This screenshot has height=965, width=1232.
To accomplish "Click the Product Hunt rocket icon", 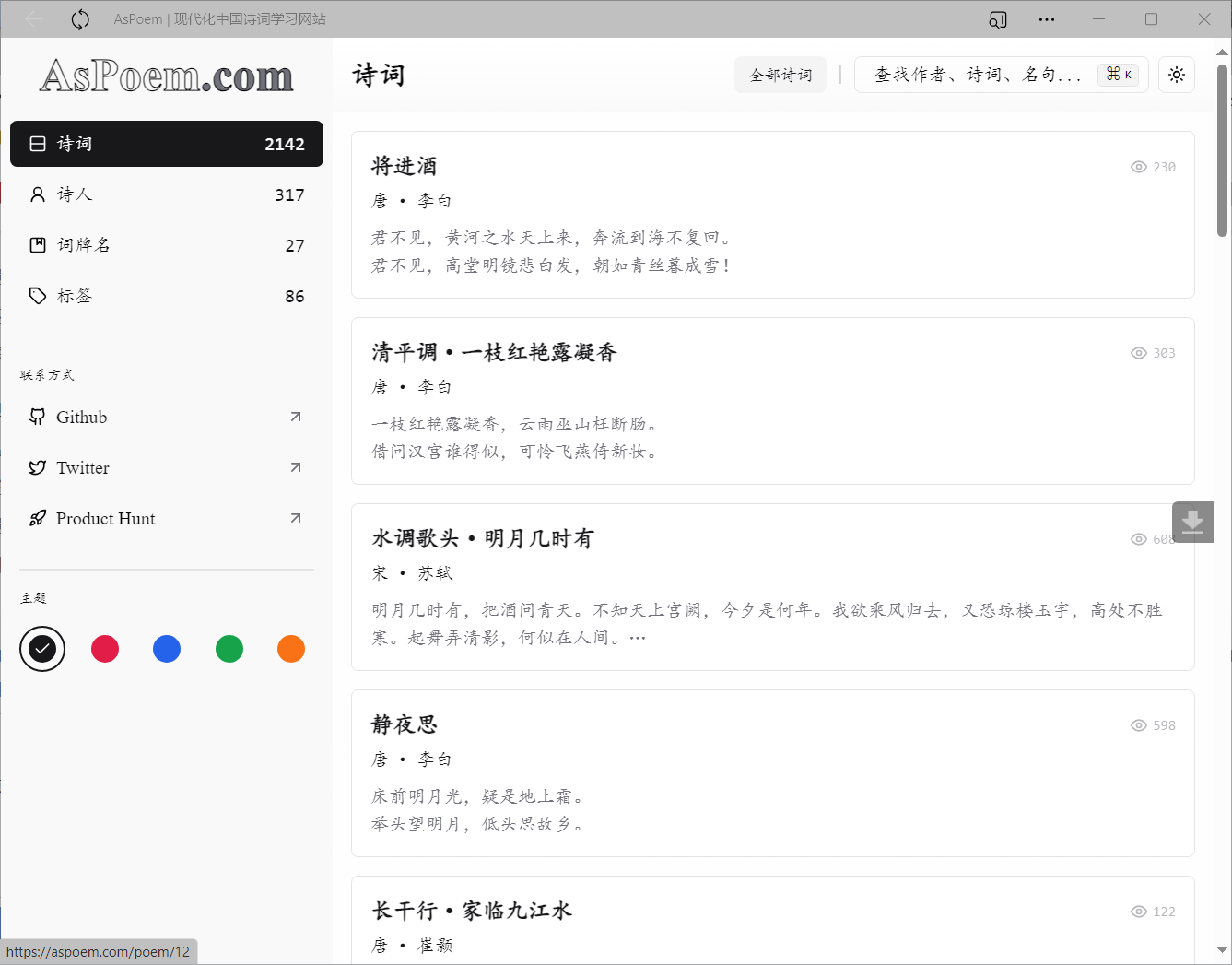I will 38,518.
